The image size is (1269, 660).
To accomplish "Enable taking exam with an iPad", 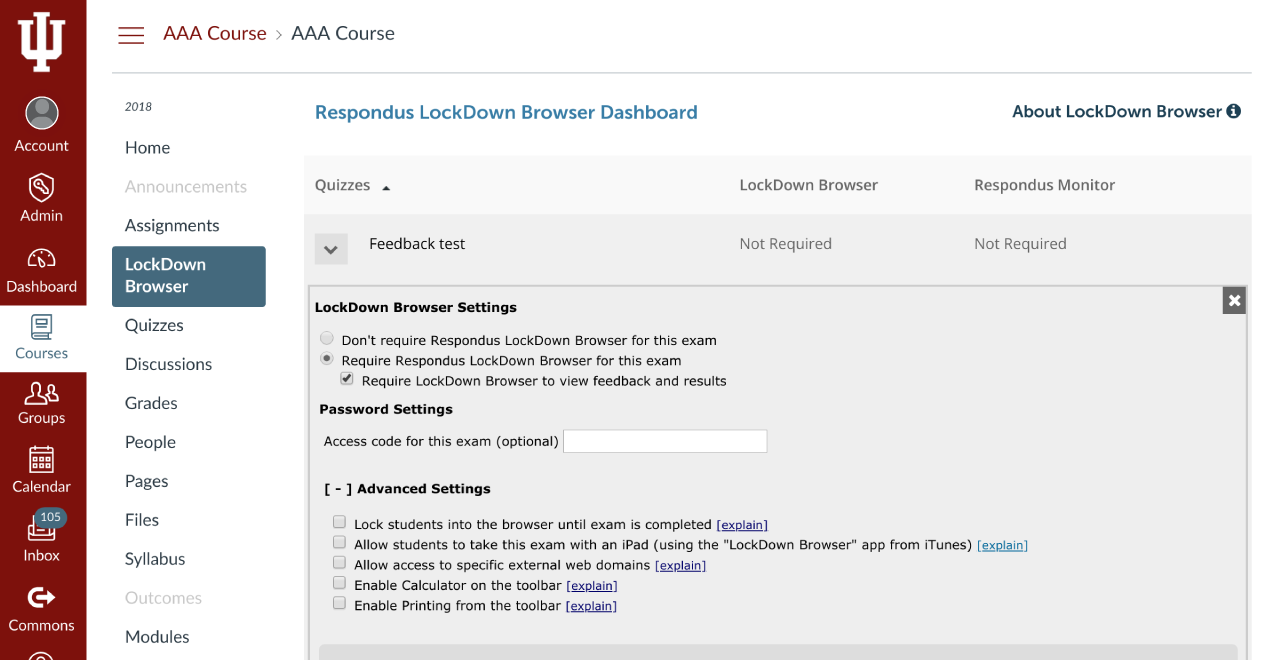I will (x=340, y=542).
